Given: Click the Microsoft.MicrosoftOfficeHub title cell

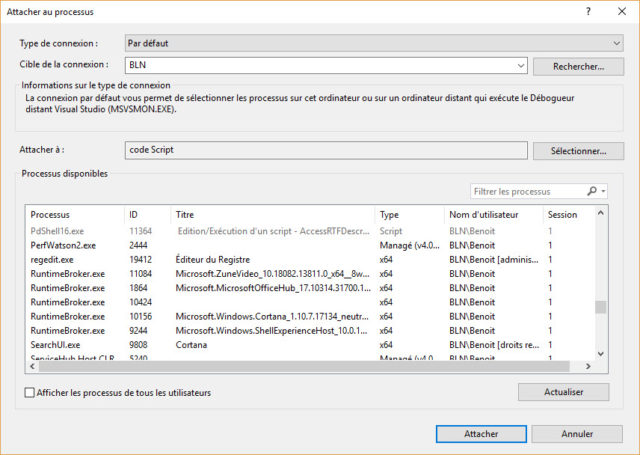Looking at the screenshot, I should pyautogui.click(x=273, y=288).
